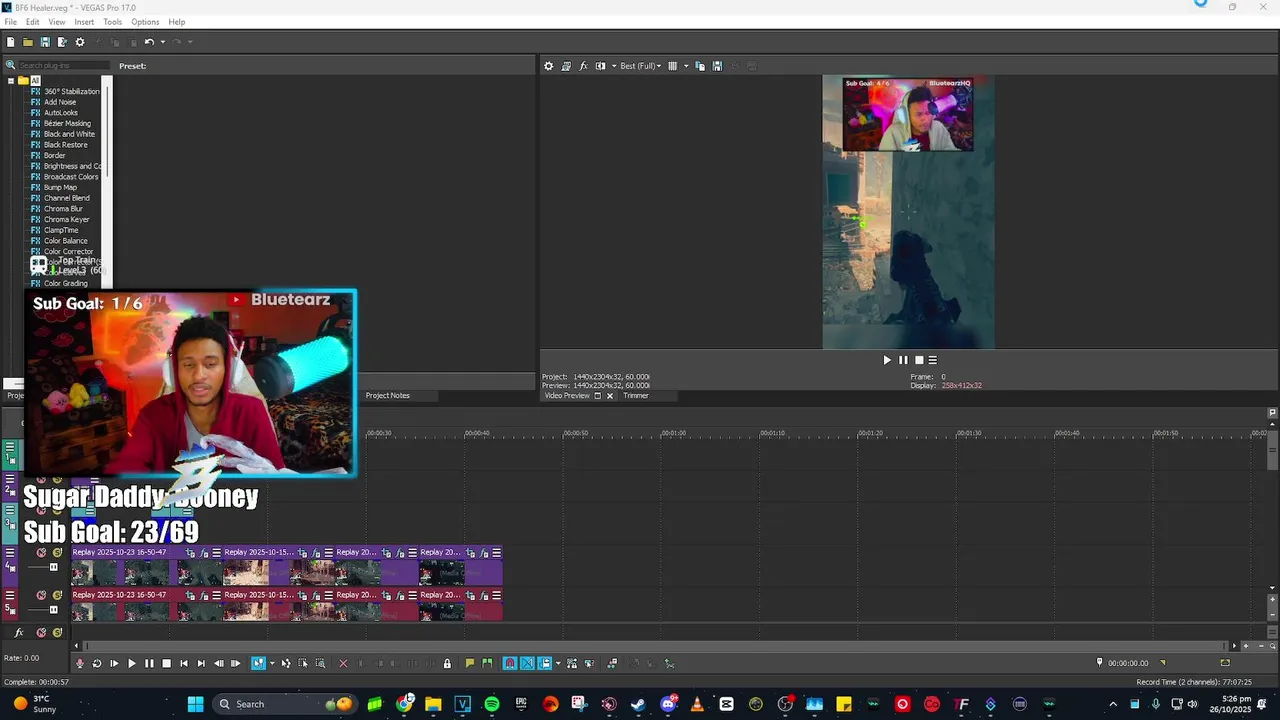
Task: Open the Tools menu
Action: 112,22
